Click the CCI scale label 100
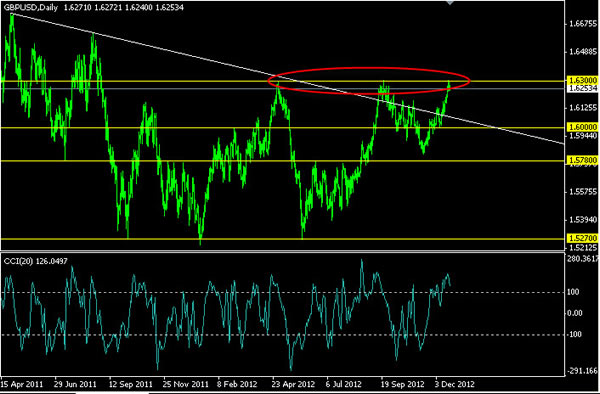This screenshot has width=600, height=394. (x=573, y=292)
